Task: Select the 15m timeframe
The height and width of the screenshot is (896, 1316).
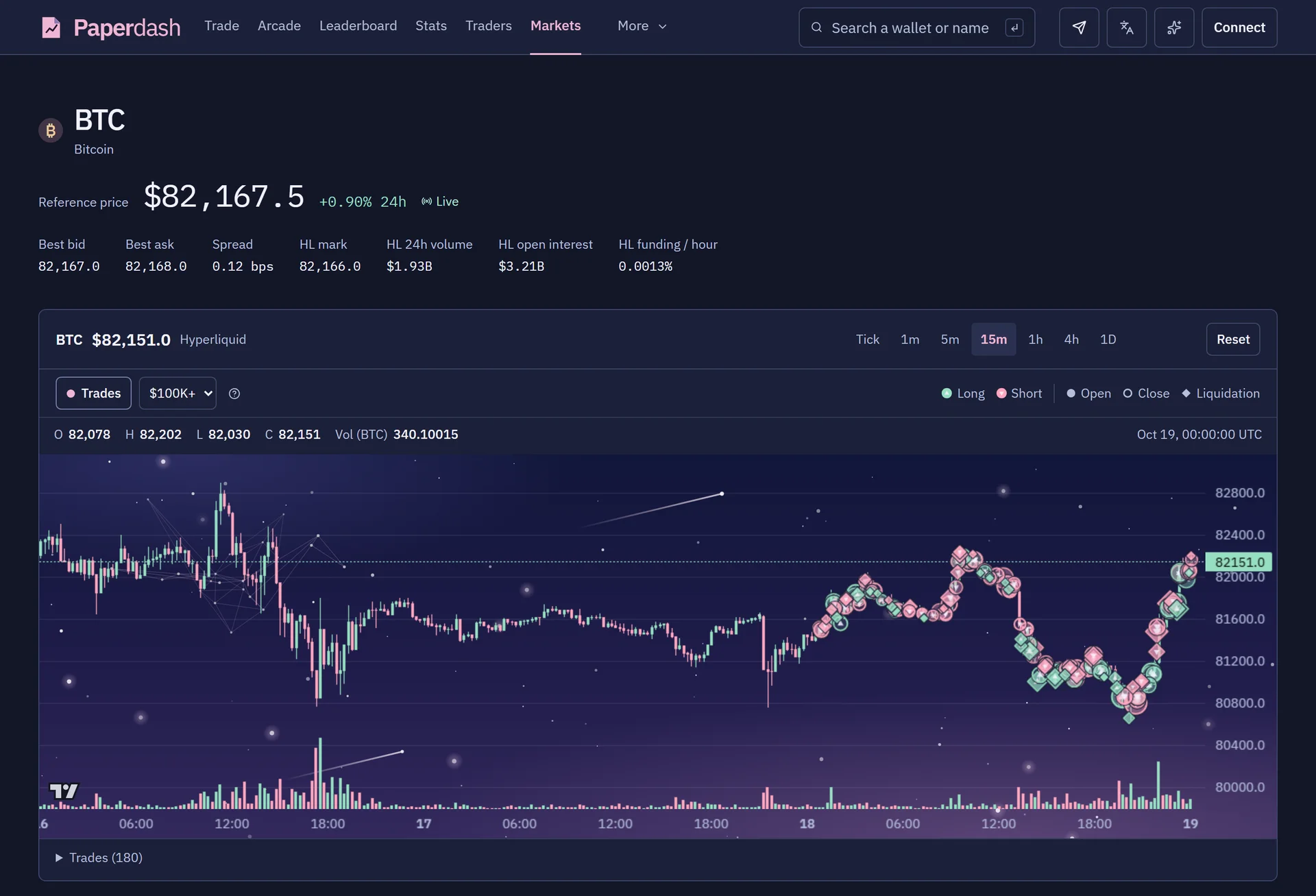Action: coord(993,339)
